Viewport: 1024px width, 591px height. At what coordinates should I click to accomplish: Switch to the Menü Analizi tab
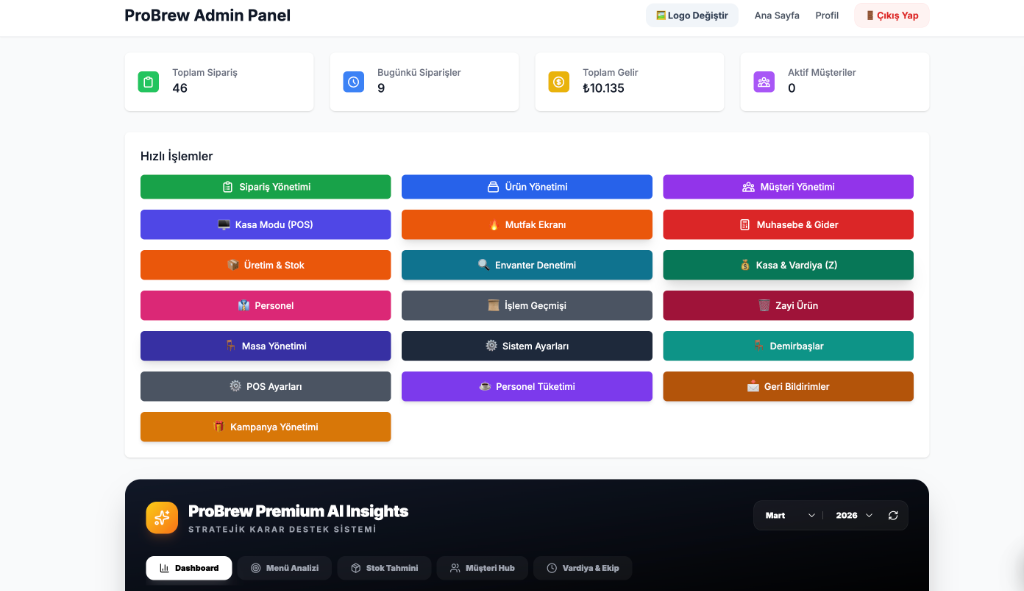(x=284, y=568)
